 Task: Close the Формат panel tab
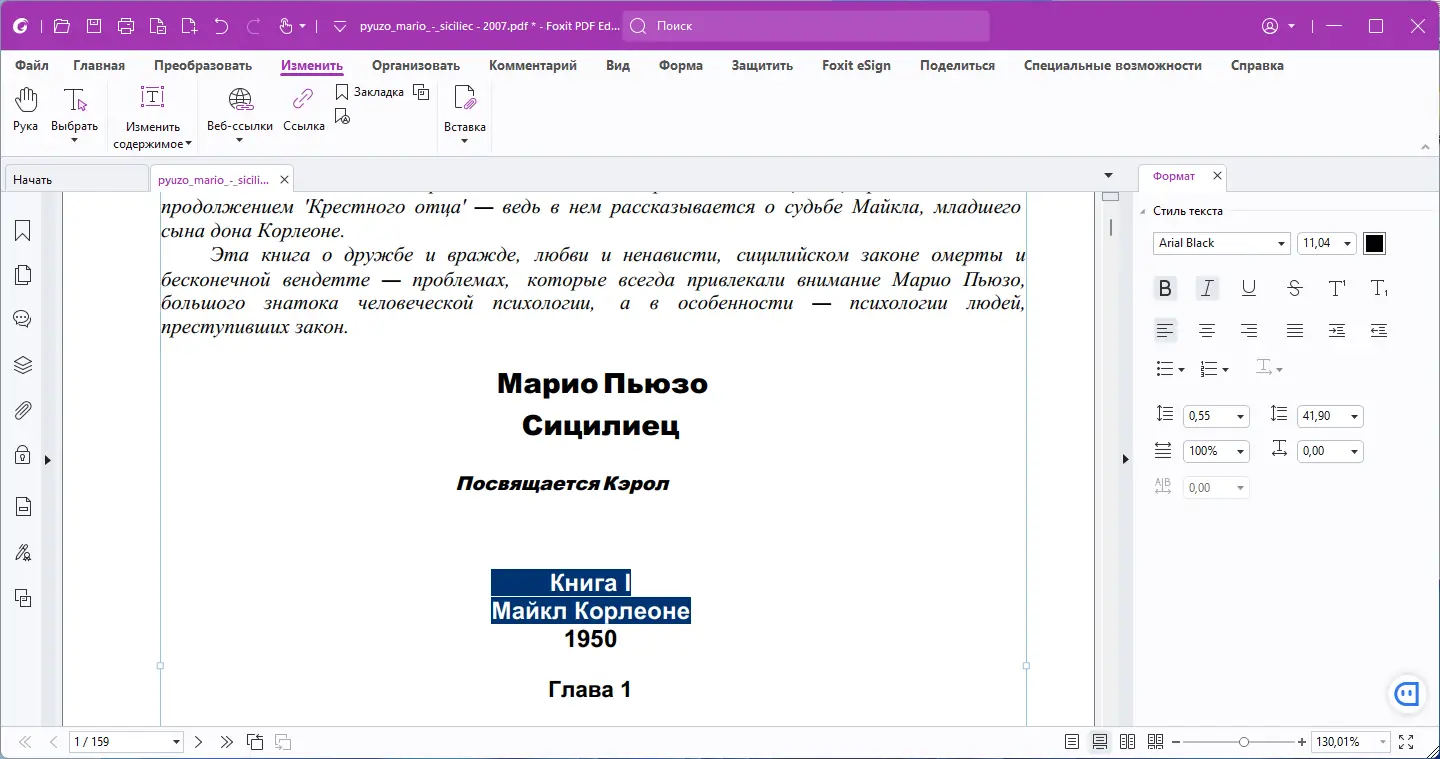(1217, 176)
